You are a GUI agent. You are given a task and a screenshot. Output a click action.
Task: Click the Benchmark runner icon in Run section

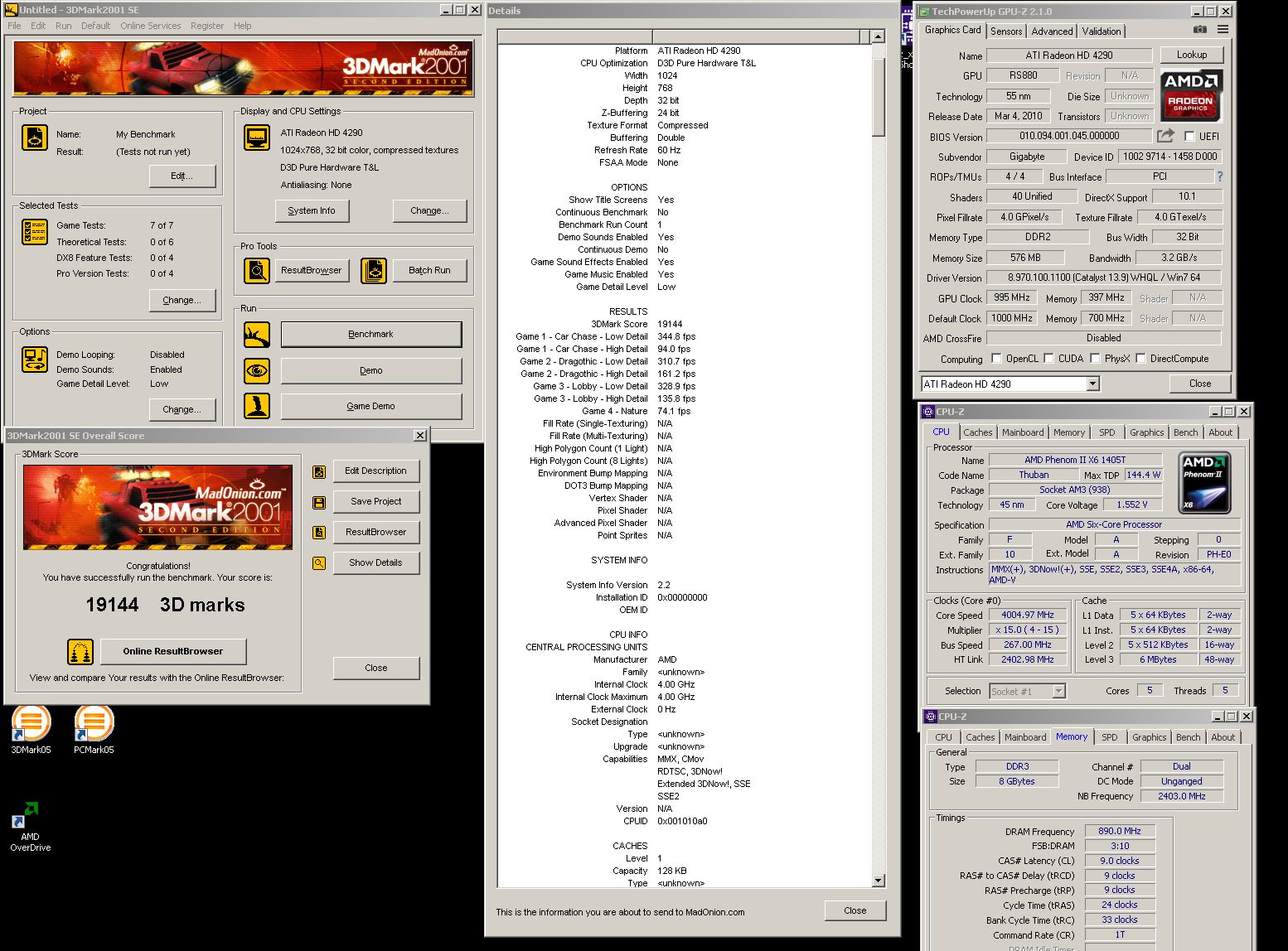257,335
